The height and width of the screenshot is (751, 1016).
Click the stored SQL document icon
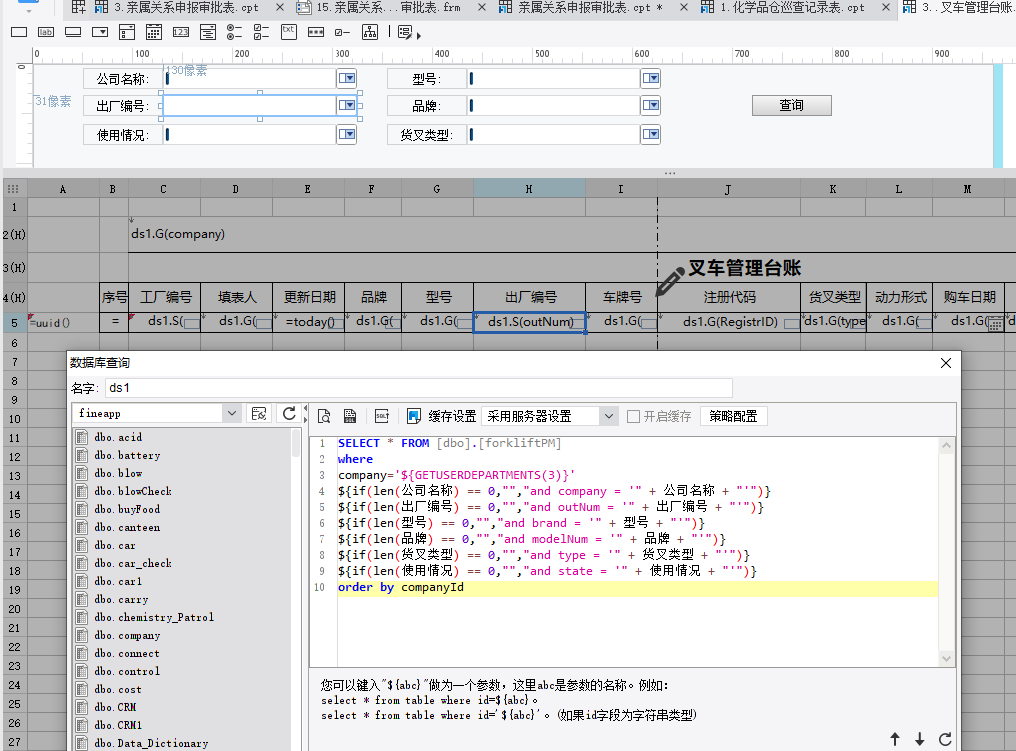point(350,416)
